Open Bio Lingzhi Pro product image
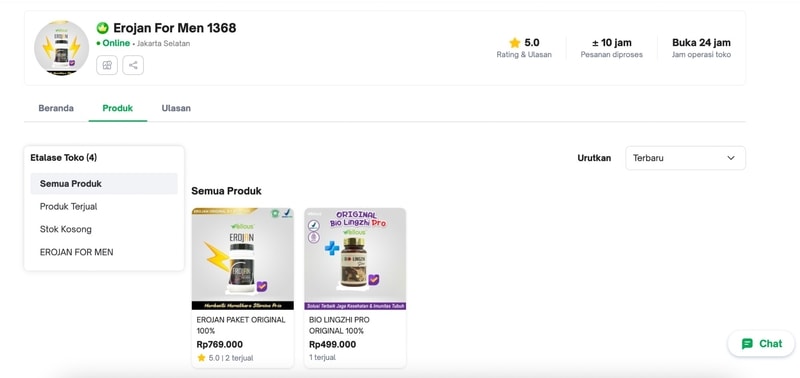The height and width of the screenshot is (378, 800). coord(355,259)
